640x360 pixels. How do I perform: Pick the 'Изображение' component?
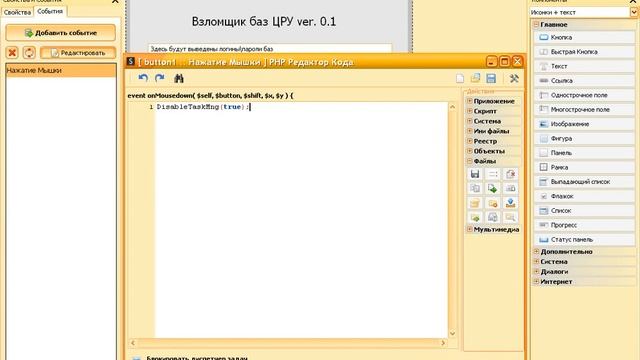coord(584,124)
